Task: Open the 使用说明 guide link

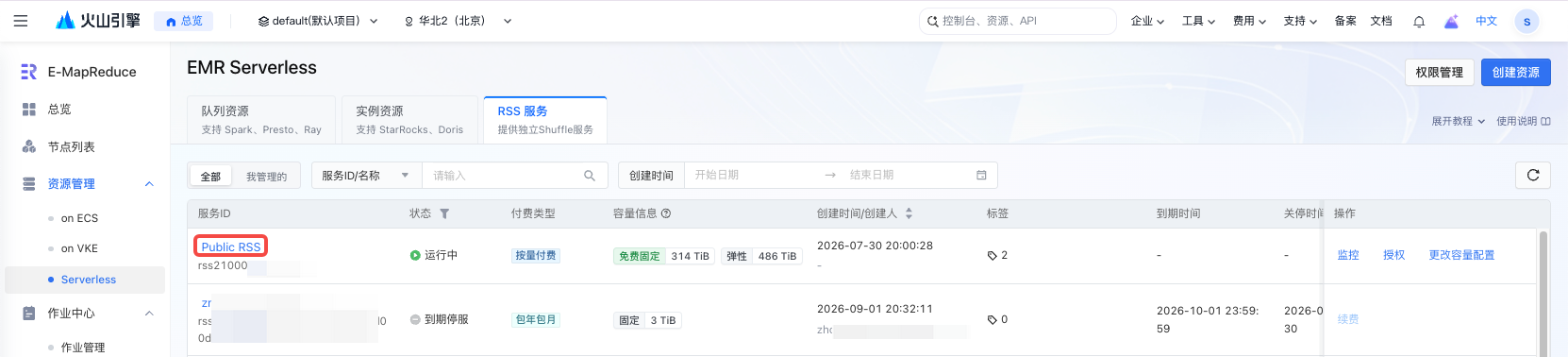Action: (1524, 122)
